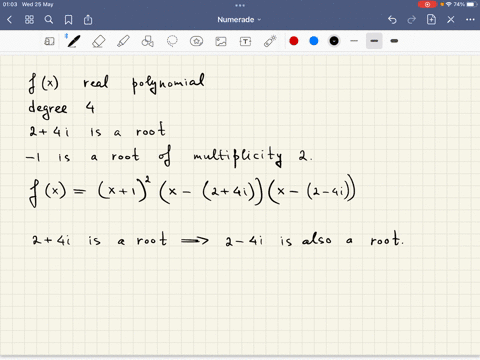Undo the last stroke

[392, 20]
